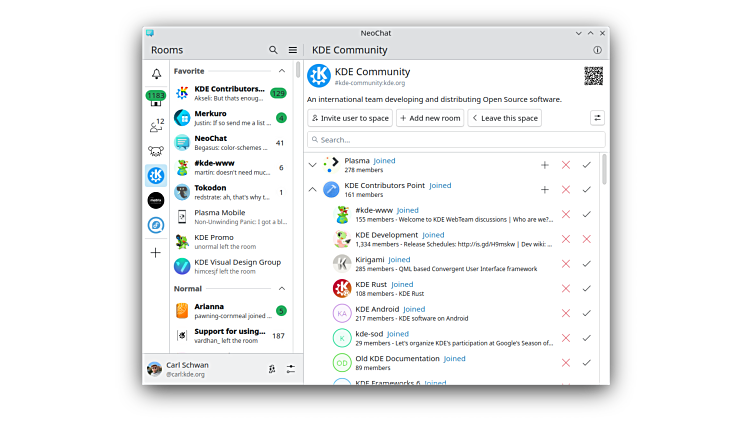Expand the Plasma space in the list
This screenshot has width=752, height=423.
[313, 165]
